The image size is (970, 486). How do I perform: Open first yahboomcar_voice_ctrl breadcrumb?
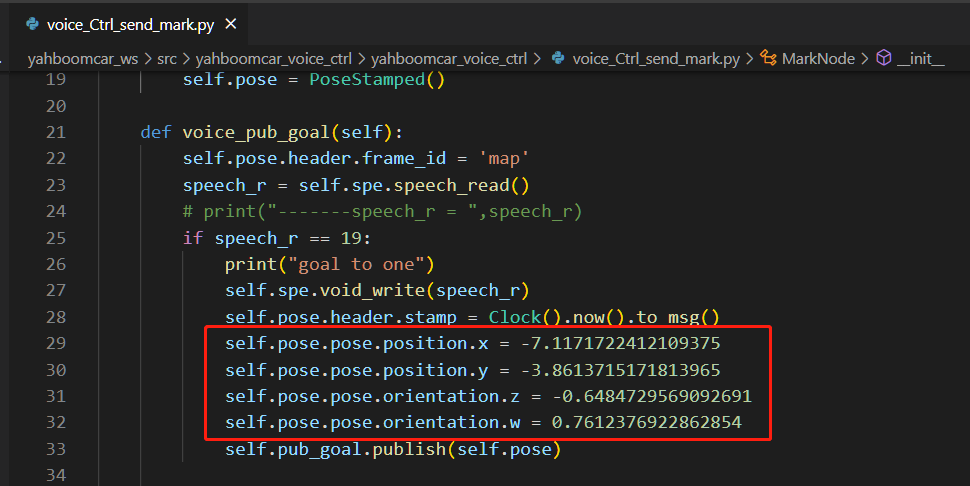click(x=273, y=59)
